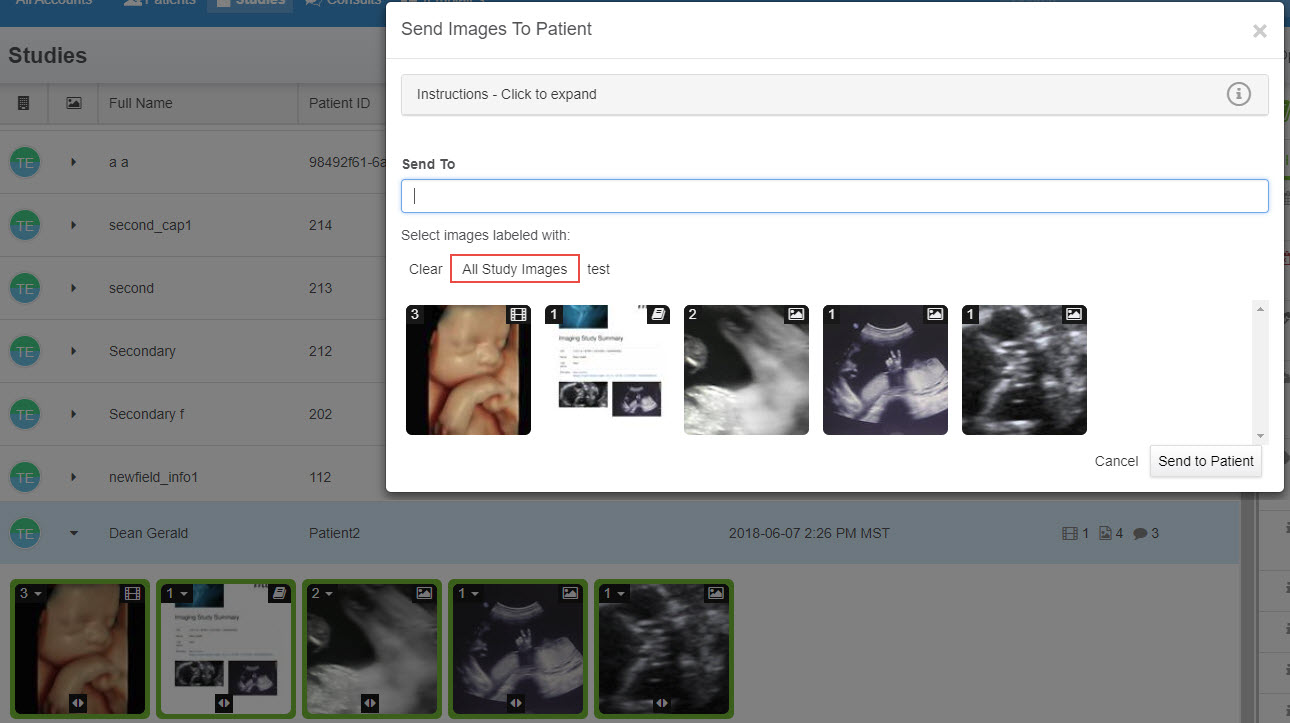Image resolution: width=1290 pixels, height=723 pixels.
Task: Open the '2' count dropdown on the green-bordered thumbnail
Action: pyautogui.click(x=321, y=593)
